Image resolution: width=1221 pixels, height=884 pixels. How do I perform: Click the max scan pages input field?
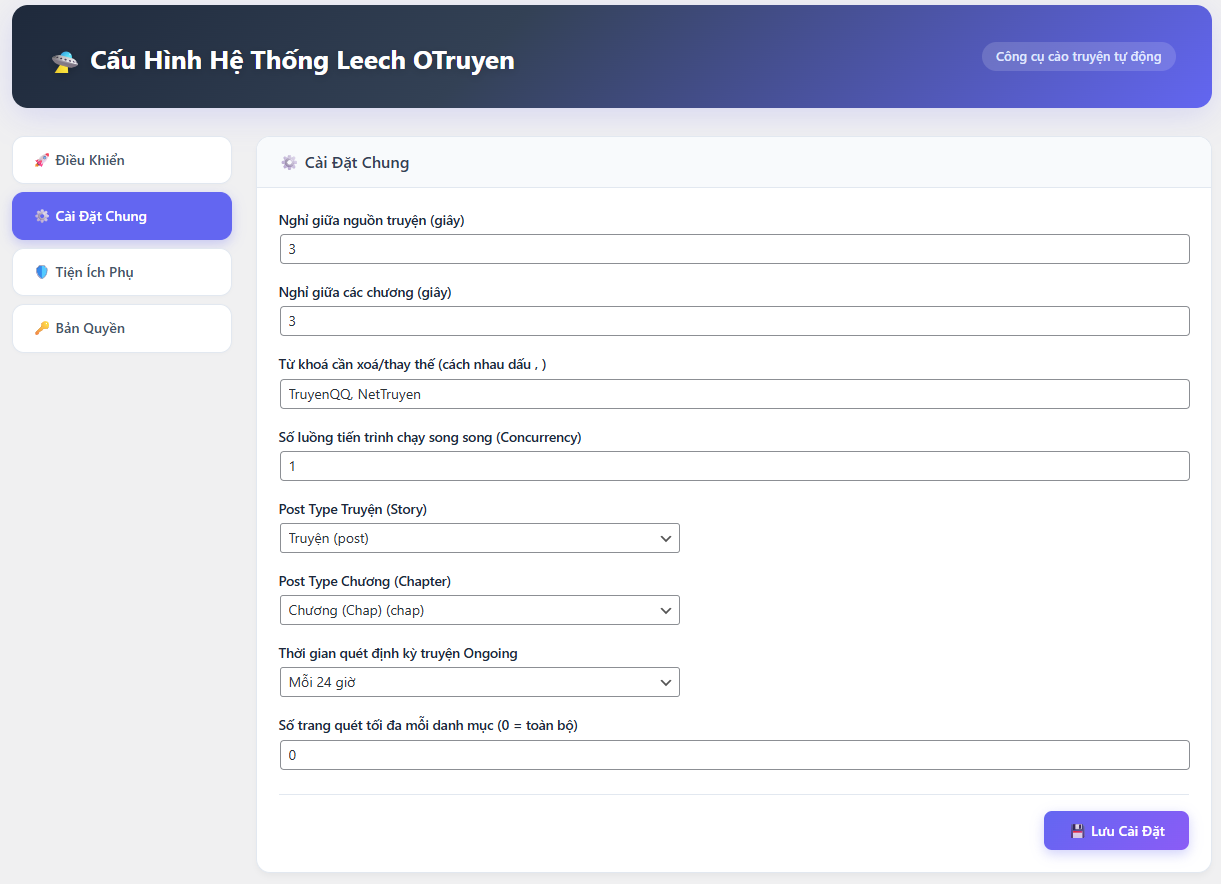734,755
